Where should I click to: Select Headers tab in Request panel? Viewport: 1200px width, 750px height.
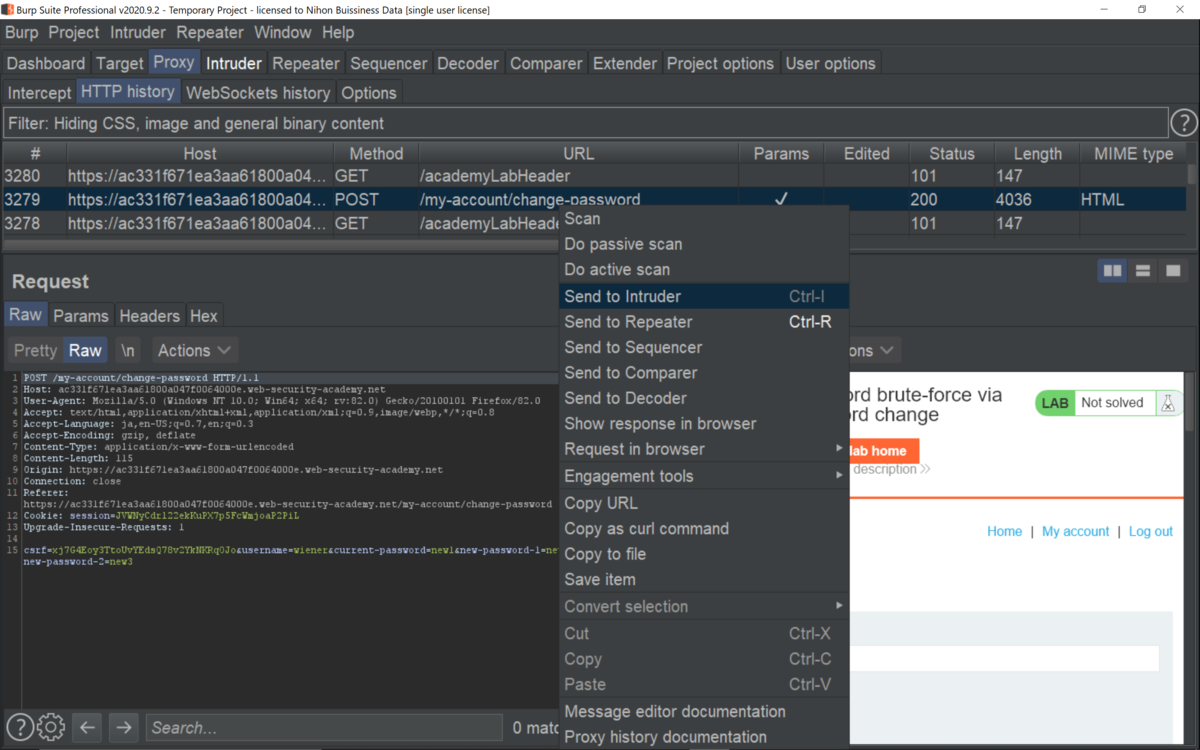click(x=149, y=315)
